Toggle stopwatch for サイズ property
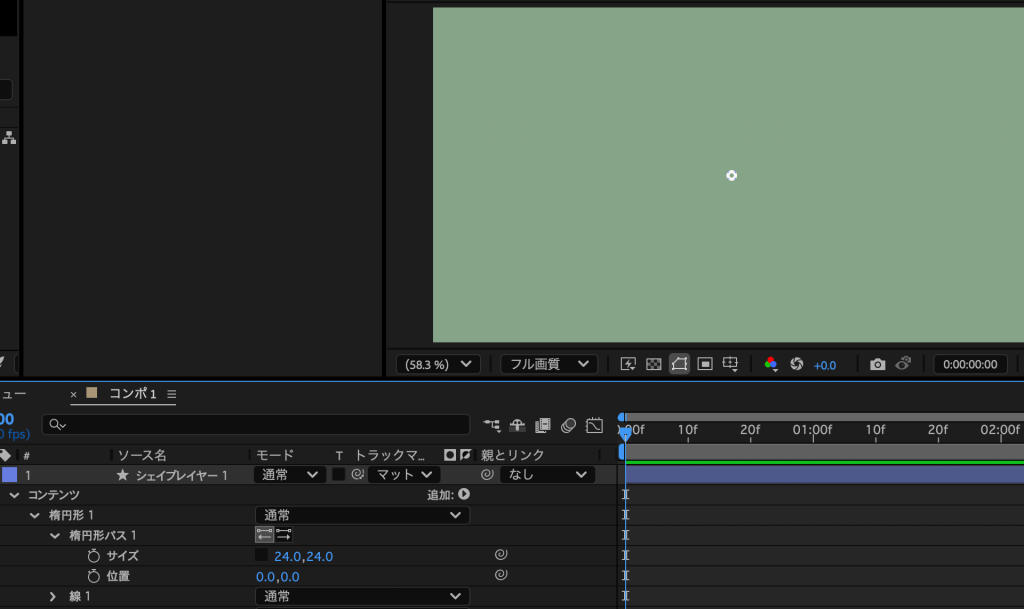 coord(94,556)
